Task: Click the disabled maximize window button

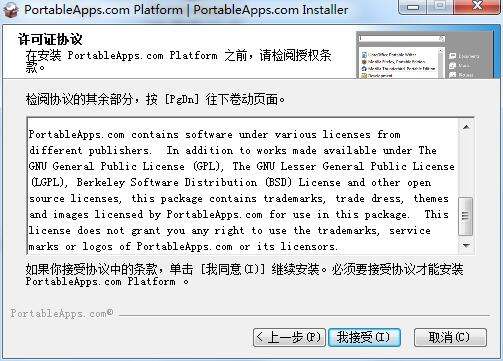Action: (440, 7)
